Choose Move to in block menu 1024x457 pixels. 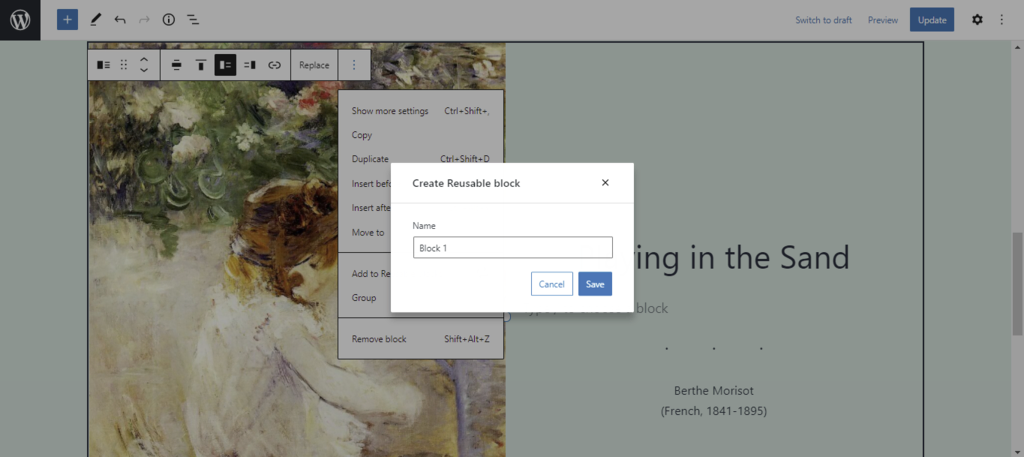pyautogui.click(x=368, y=232)
